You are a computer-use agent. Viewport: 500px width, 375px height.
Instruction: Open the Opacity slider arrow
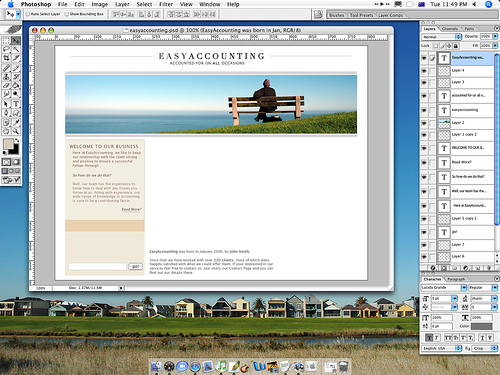495,36
